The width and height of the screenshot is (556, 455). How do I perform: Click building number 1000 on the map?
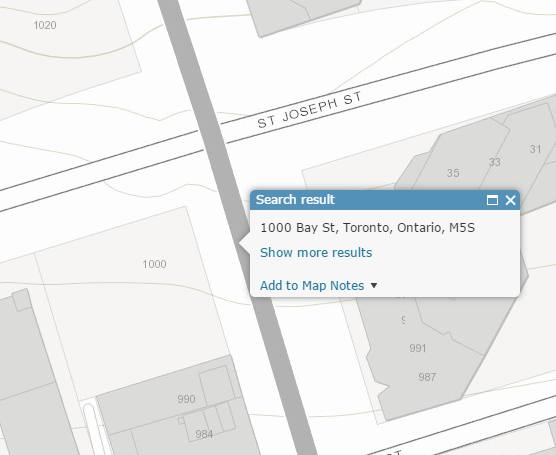(x=154, y=264)
